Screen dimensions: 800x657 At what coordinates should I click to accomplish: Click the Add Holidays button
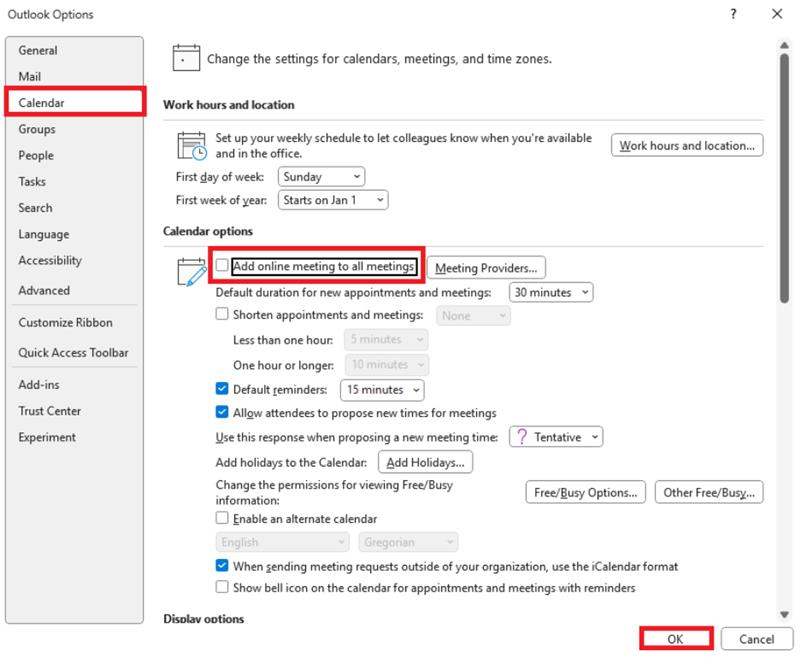pos(425,462)
